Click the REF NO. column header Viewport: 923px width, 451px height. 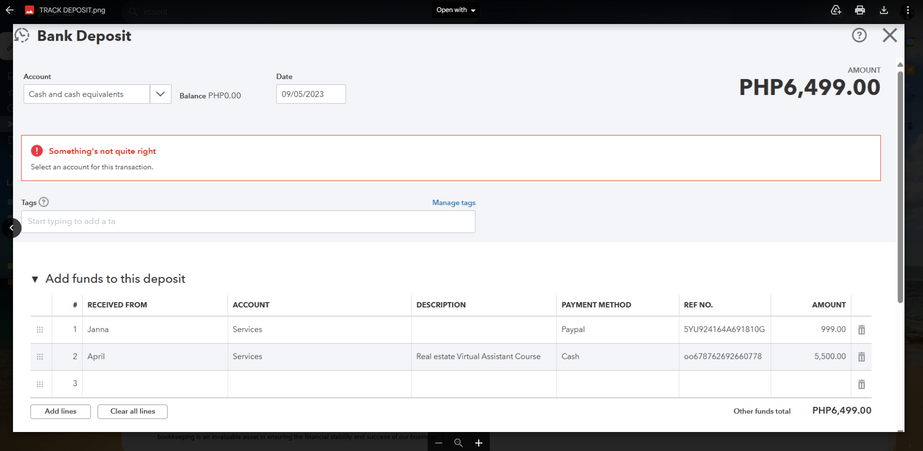698,305
